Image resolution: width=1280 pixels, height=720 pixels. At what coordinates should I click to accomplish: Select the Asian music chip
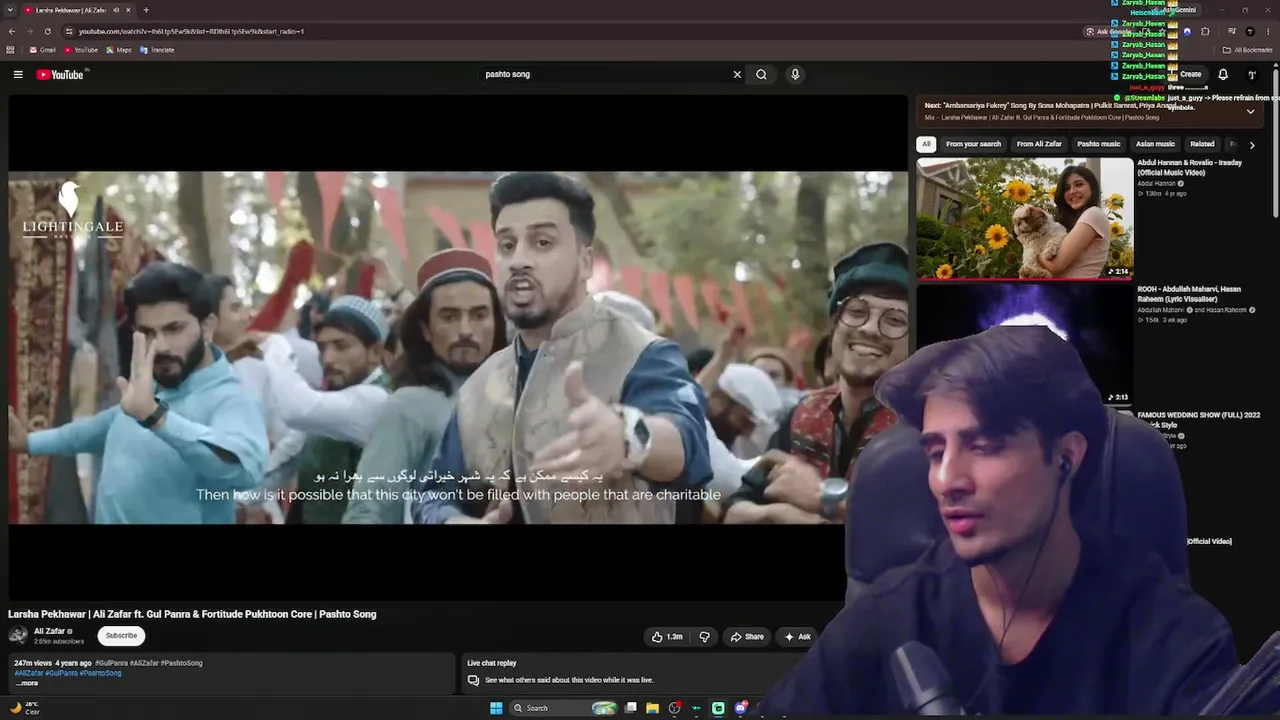(1155, 144)
